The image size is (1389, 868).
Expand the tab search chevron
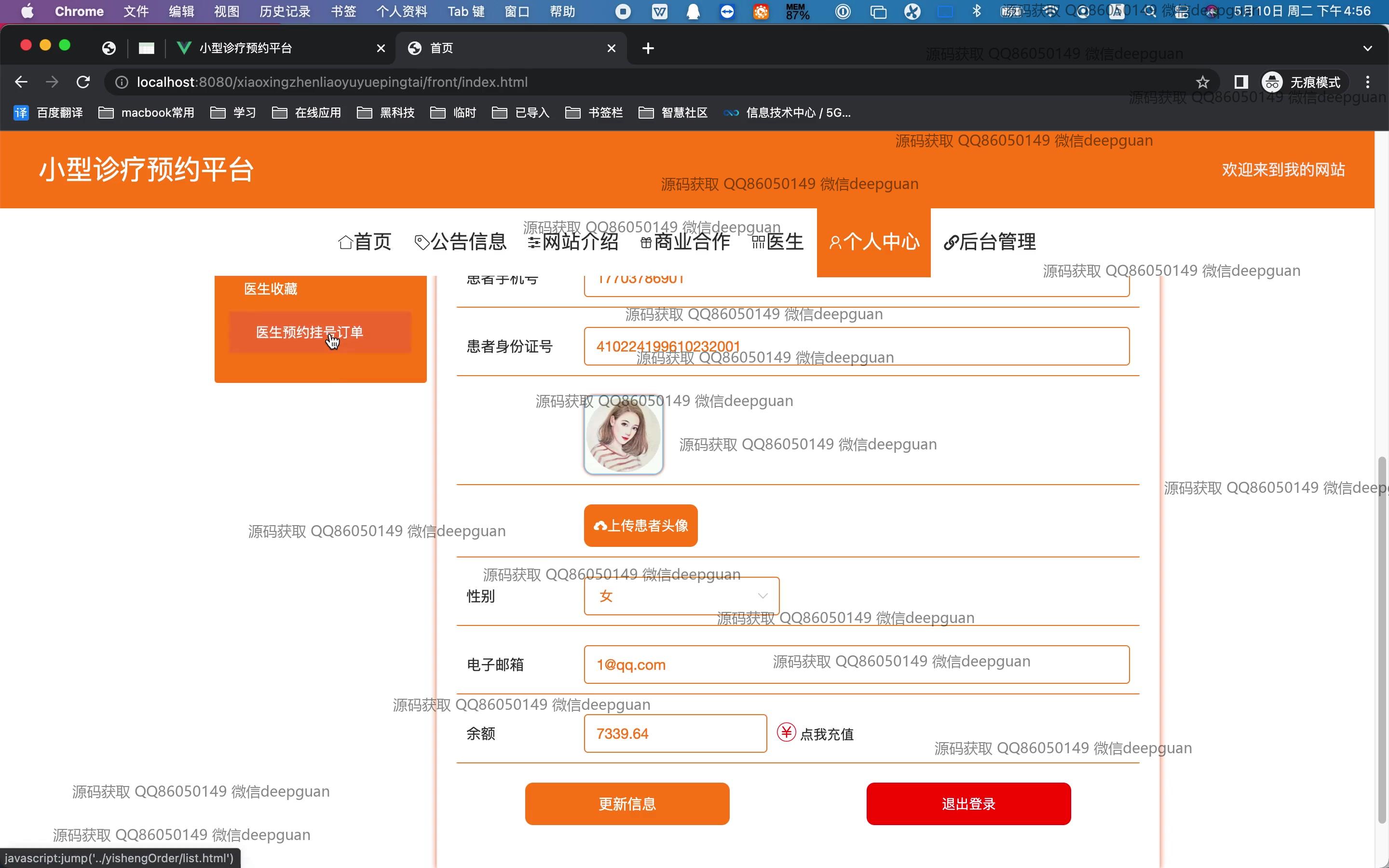pyautogui.click(x=1367, y=48)
